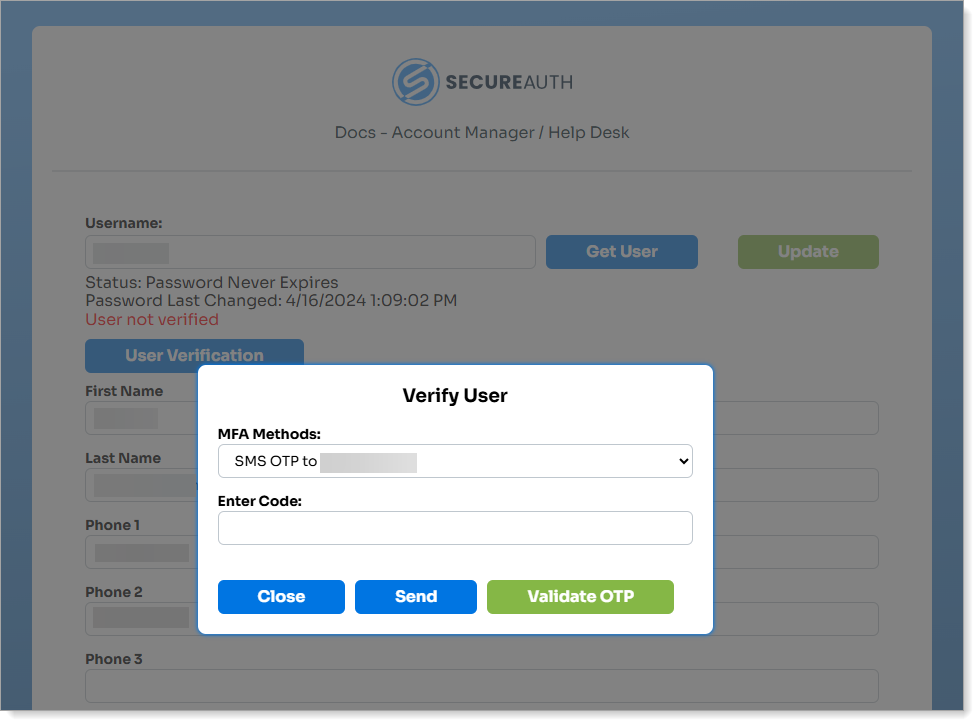Click the Get User button
The height and width of the screenshot is (726, 979).
[621, 252]
